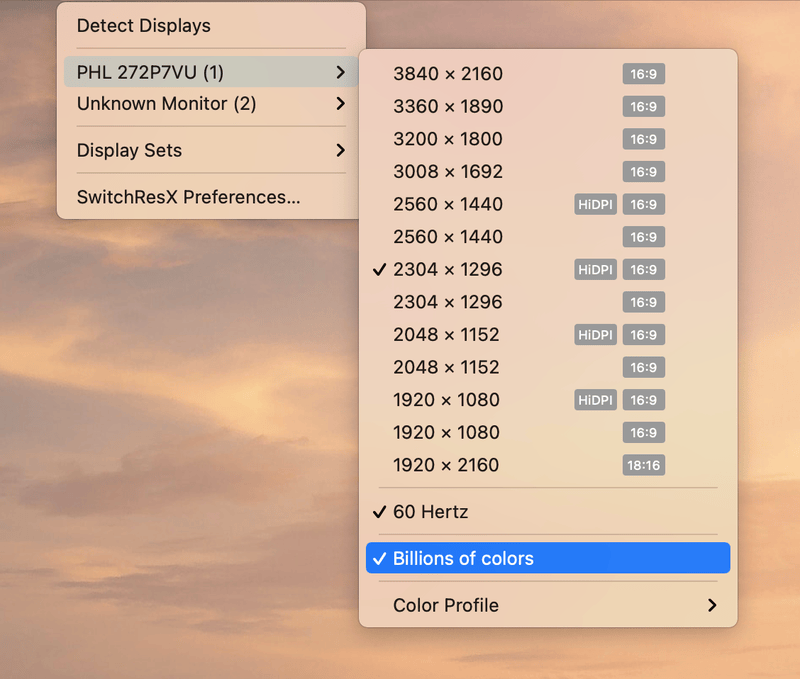Click the checkmark next to 2304 × 1296
Image resolution: width=800 pixels, height=679 pixels.
[x=379, y=270]
